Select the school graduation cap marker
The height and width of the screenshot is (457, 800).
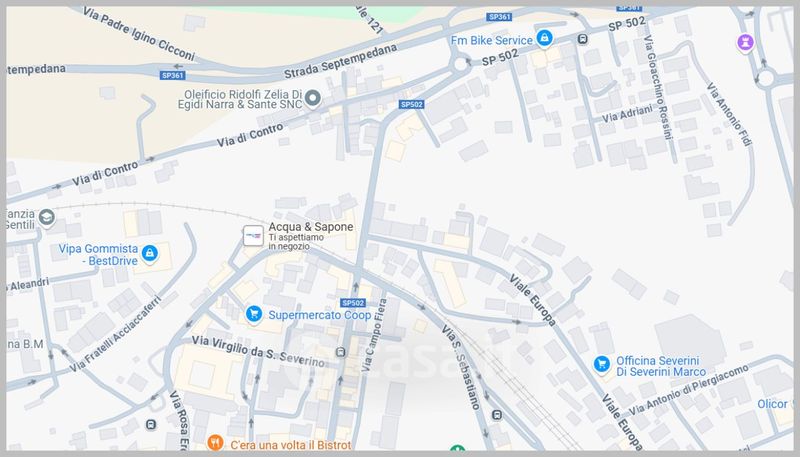[46, 218]
